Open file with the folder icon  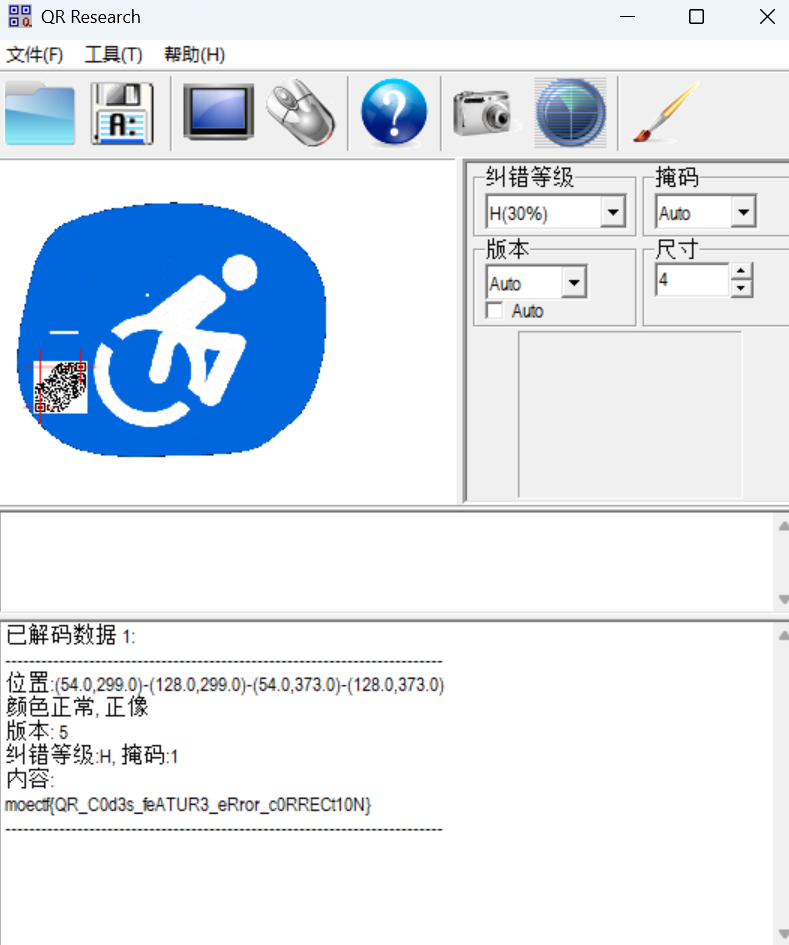[x=40, y=113]
